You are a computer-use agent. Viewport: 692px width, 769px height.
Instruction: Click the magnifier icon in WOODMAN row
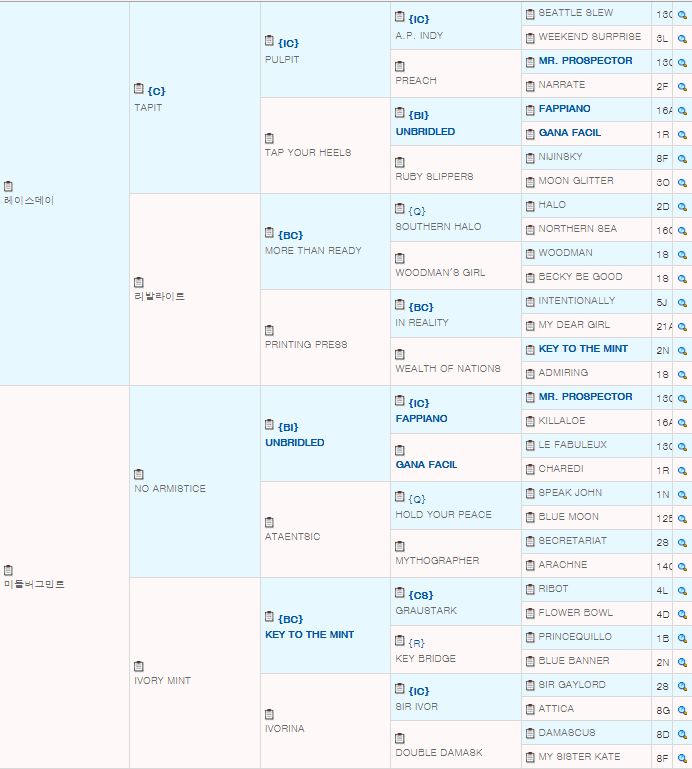[682, 255]
